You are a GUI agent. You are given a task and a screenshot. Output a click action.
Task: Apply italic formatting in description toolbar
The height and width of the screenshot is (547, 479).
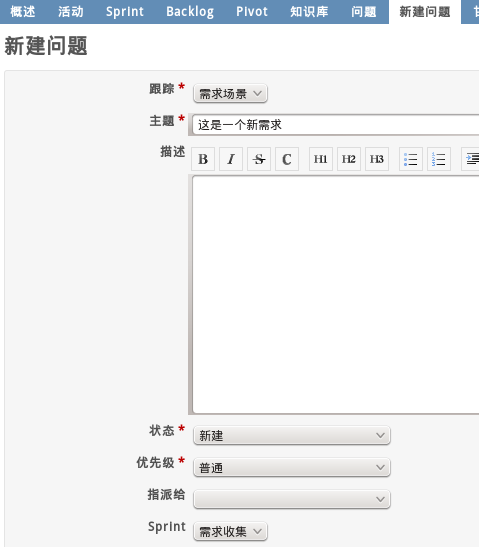pos(231,159)
